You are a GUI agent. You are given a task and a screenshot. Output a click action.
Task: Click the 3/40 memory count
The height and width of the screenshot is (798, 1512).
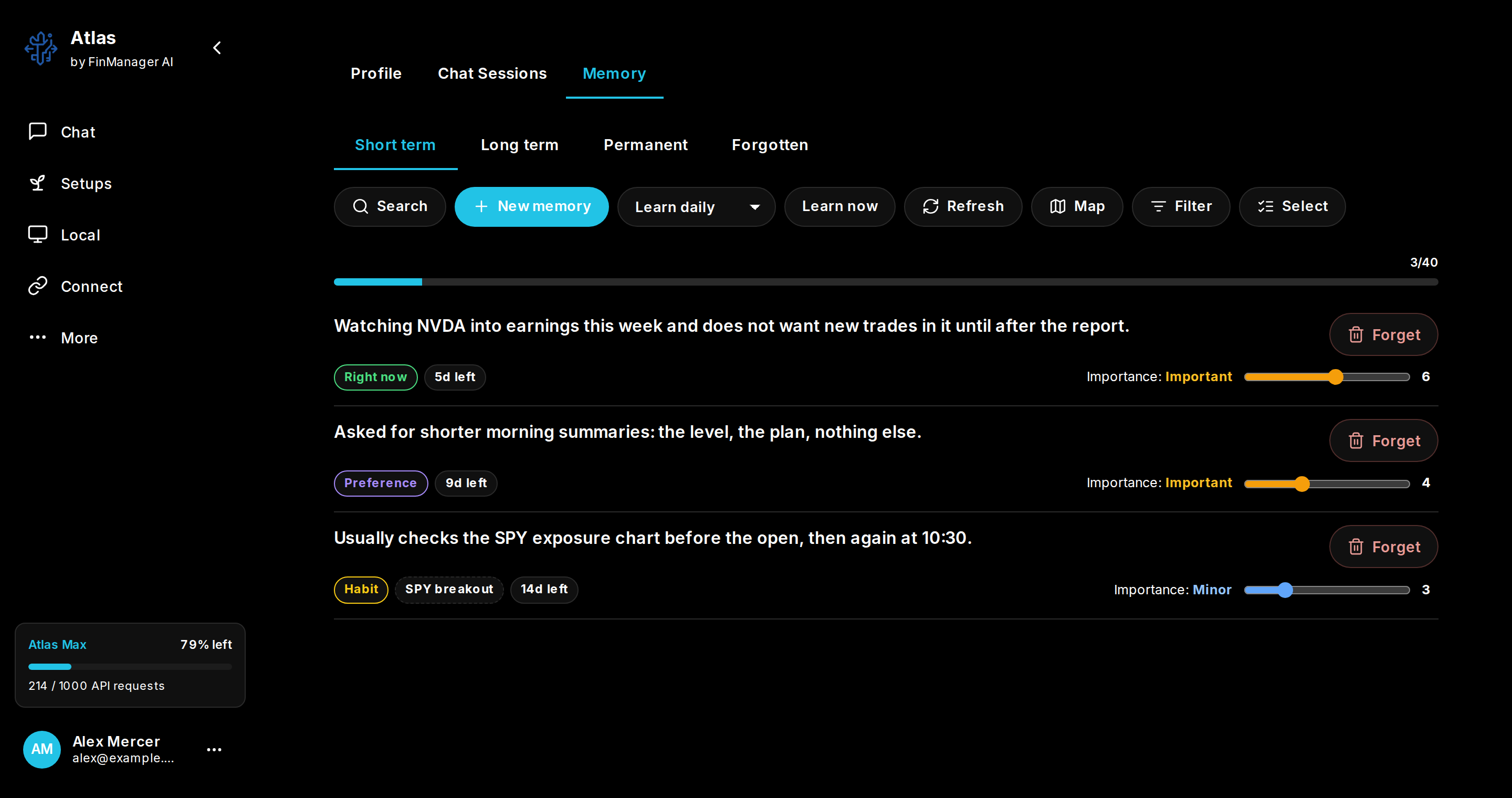pos(1424,262)
